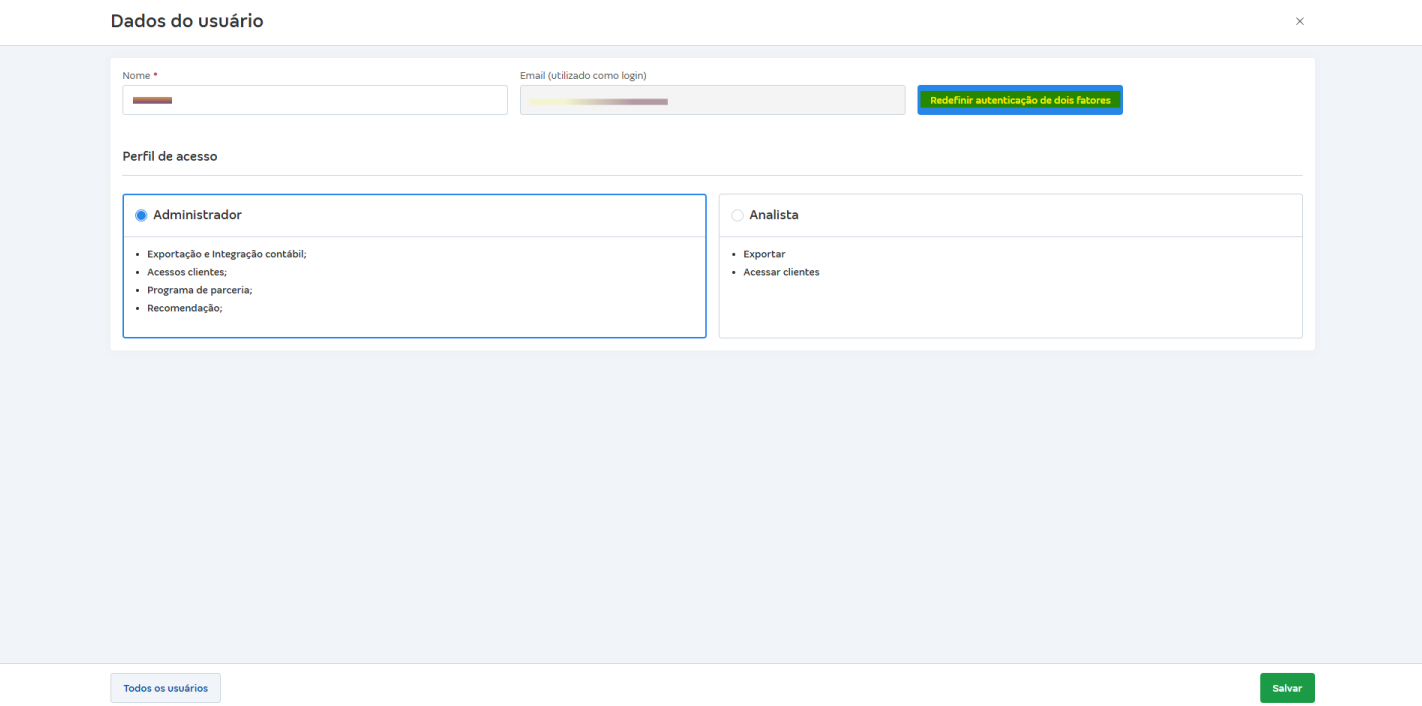The height and width of the screenshot is (706, 1422).
Task: Go back to Todos os usuários
Action: click(165, 688)
